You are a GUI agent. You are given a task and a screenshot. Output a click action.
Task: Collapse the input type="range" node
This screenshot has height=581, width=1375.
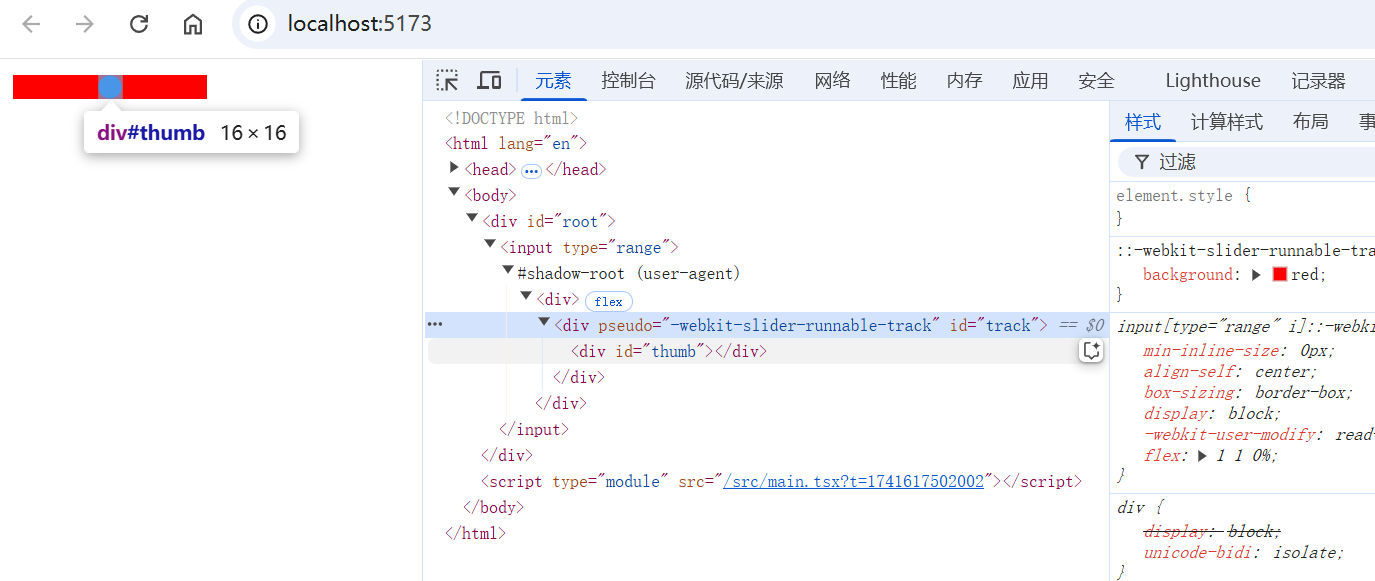click(490, 245)
